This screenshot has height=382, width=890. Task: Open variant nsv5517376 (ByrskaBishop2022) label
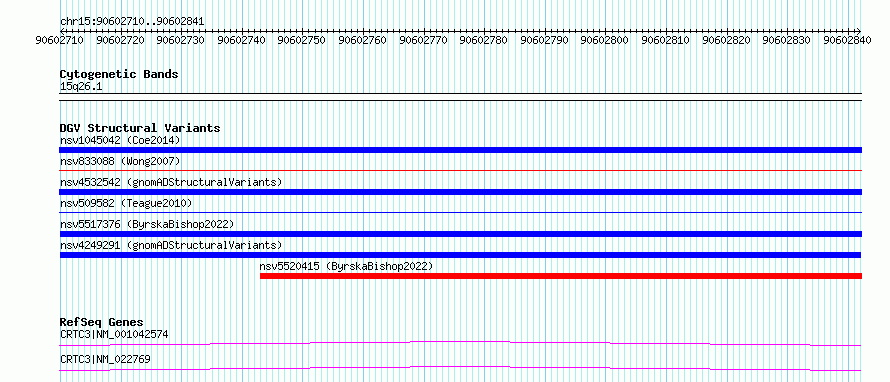point(147,224)
